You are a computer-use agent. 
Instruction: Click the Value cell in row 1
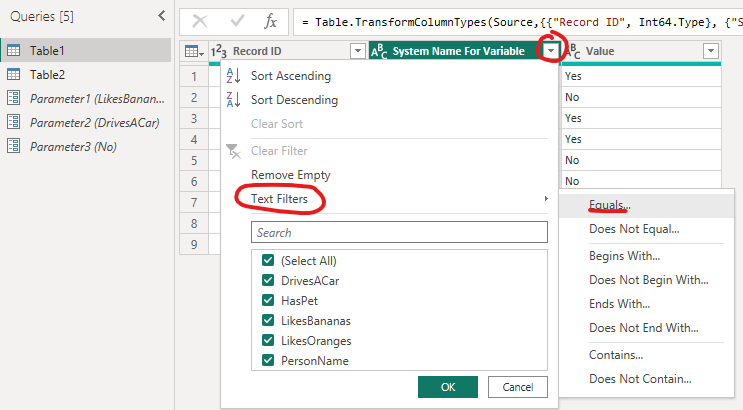coord(641,76)
